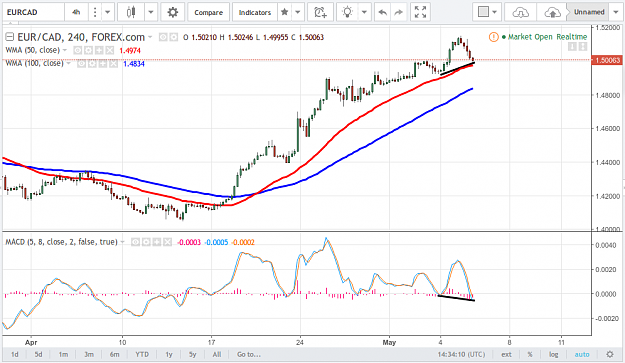
Task: Click the chart layout square icon
Action: 483,12
